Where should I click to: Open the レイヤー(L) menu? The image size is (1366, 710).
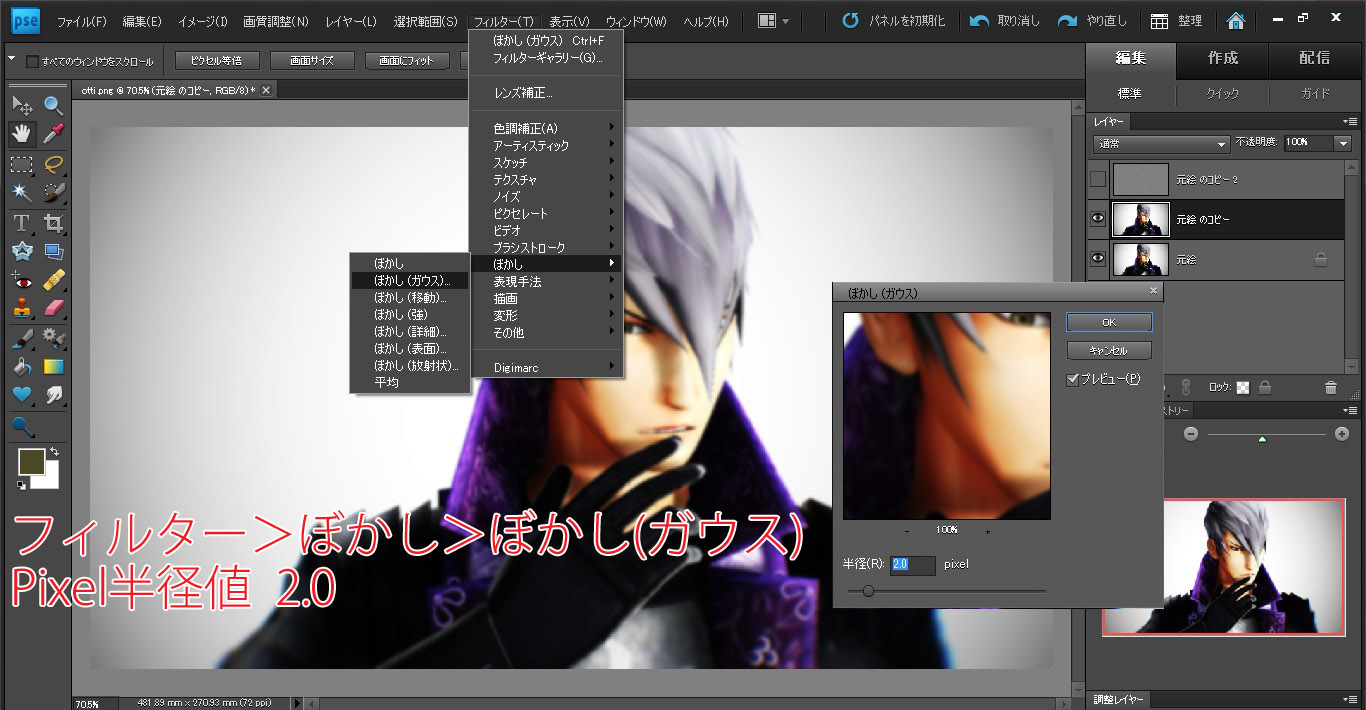tap(350, 21)
